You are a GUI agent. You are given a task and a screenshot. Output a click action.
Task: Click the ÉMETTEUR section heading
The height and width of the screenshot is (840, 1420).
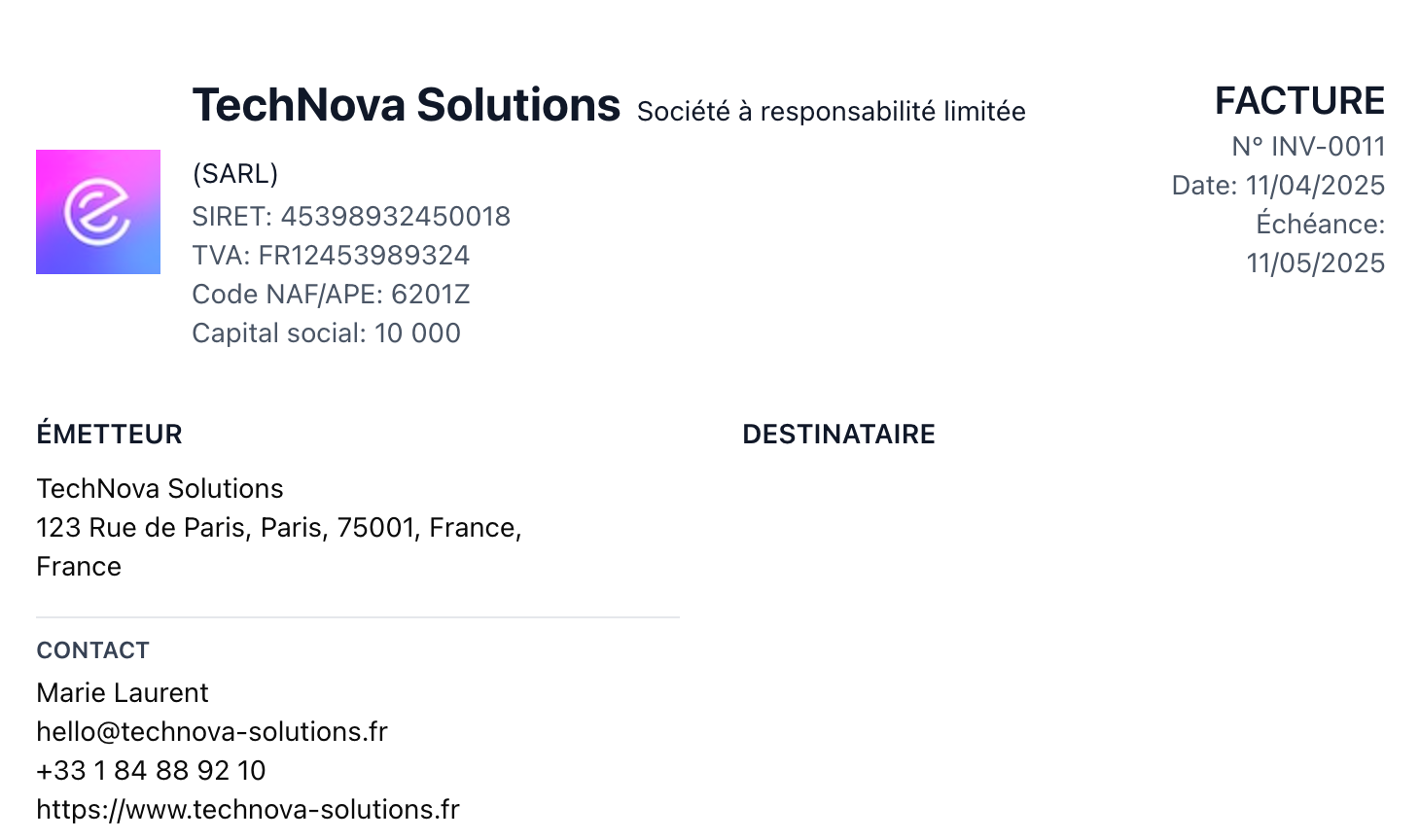[x=109, y=435]
